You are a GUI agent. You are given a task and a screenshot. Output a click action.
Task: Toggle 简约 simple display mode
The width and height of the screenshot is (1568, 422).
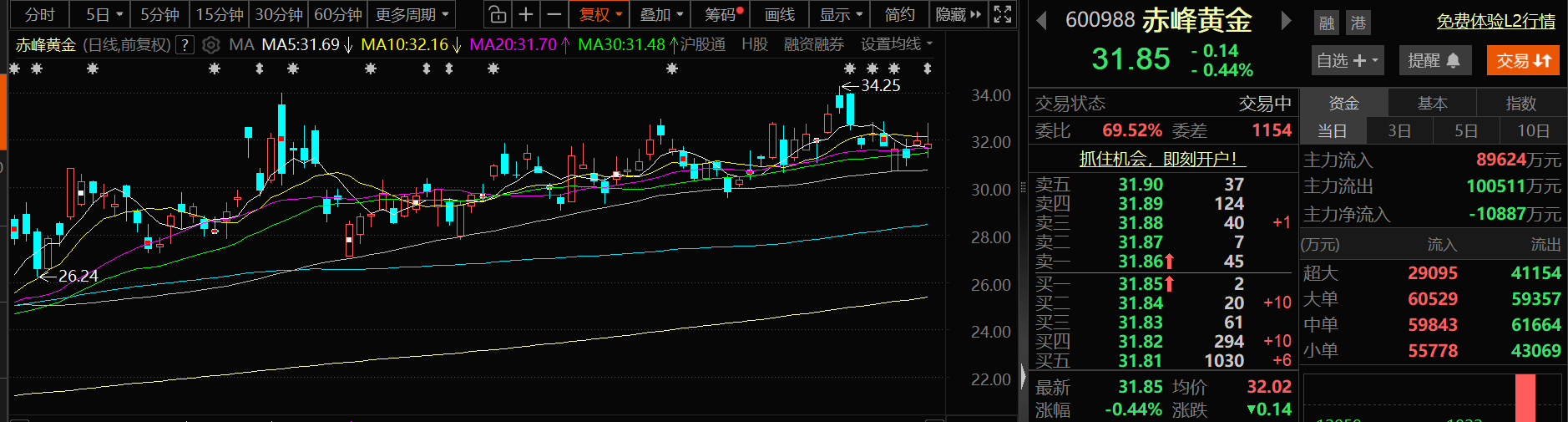[x=899, y=14]
